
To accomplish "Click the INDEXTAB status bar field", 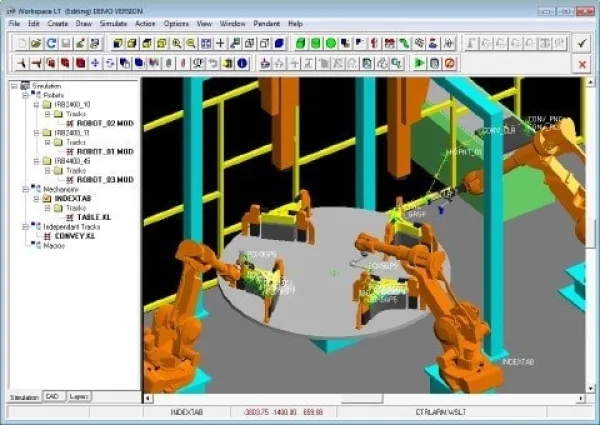I will [x=187, y=412].
